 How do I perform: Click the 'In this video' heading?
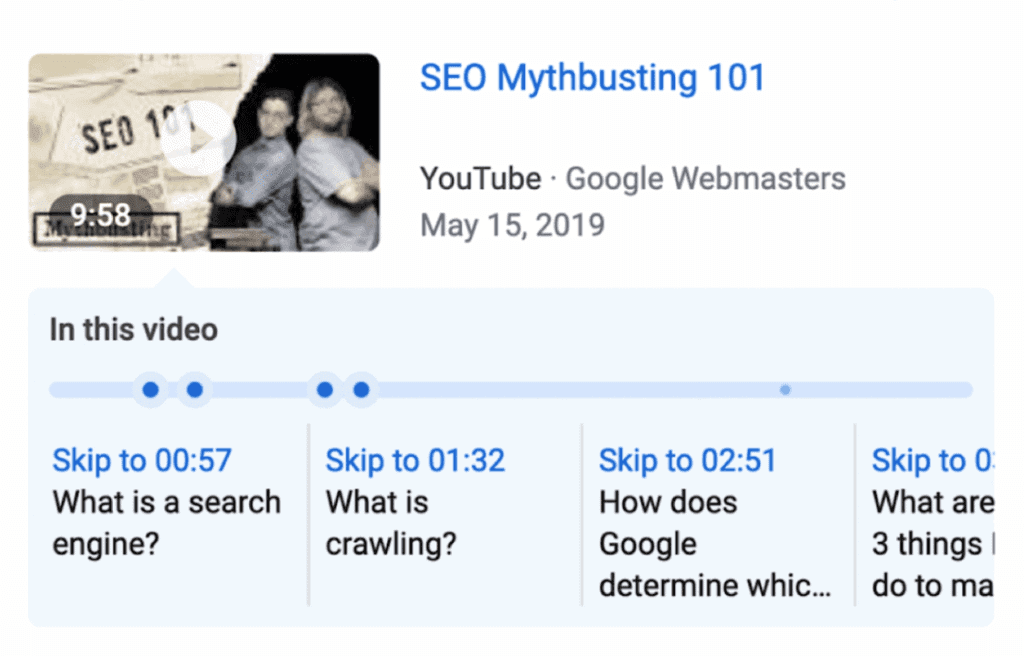pos(134,329)
